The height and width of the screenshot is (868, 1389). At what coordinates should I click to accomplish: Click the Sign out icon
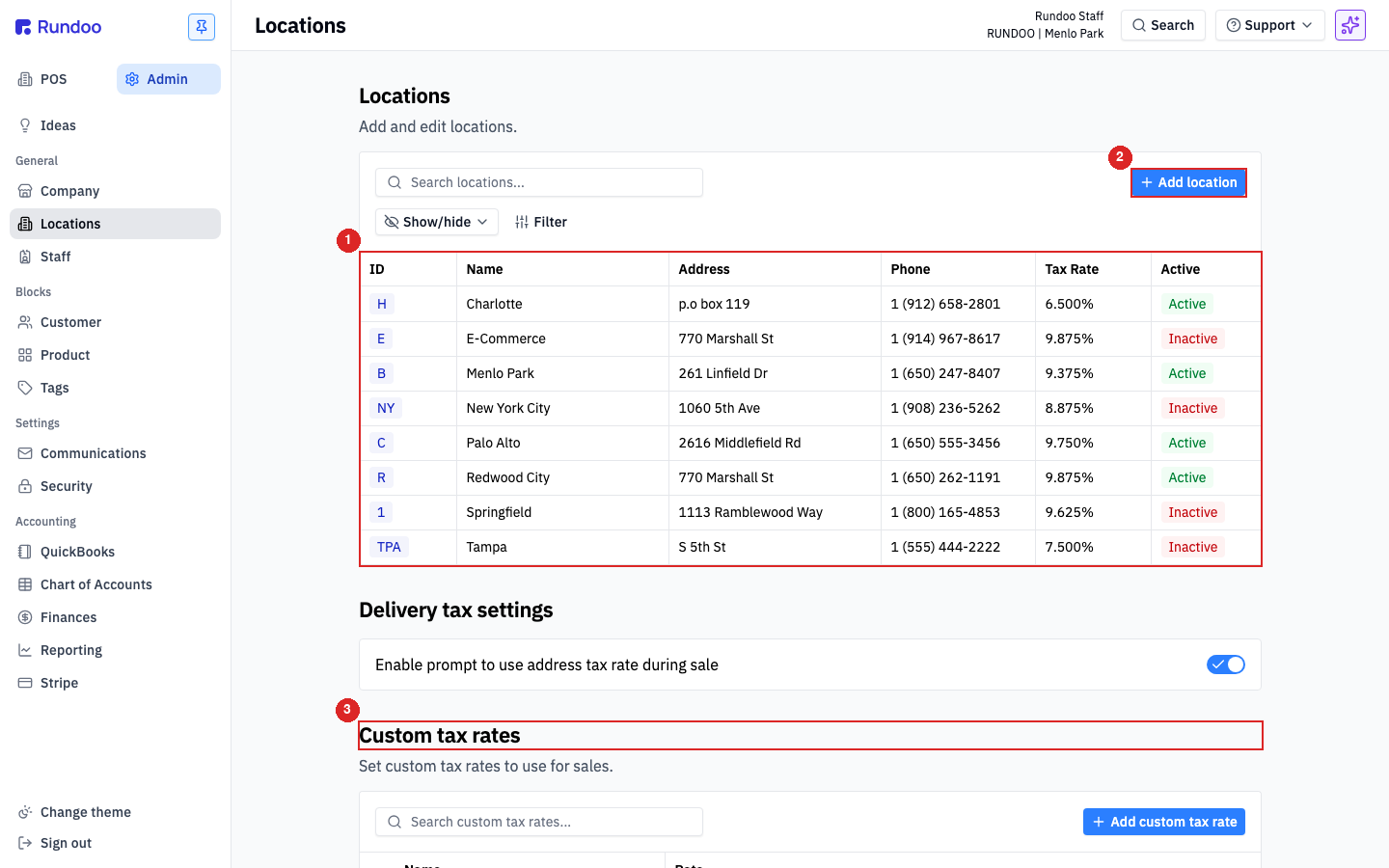tap(25, 843)
